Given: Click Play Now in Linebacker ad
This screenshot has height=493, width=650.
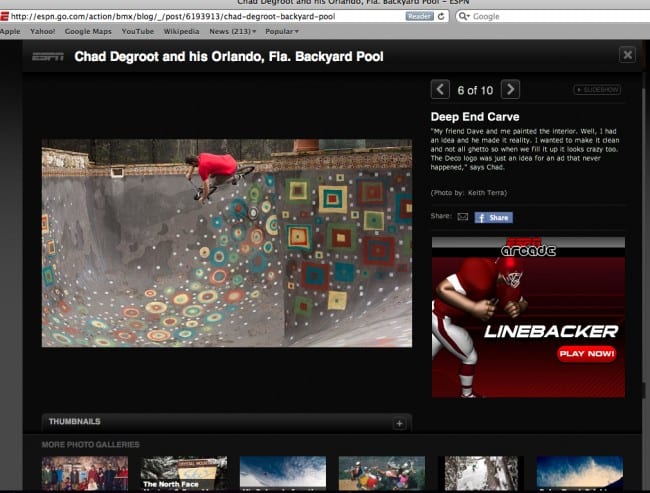Looking at the screenshot, I should [586, 354].
